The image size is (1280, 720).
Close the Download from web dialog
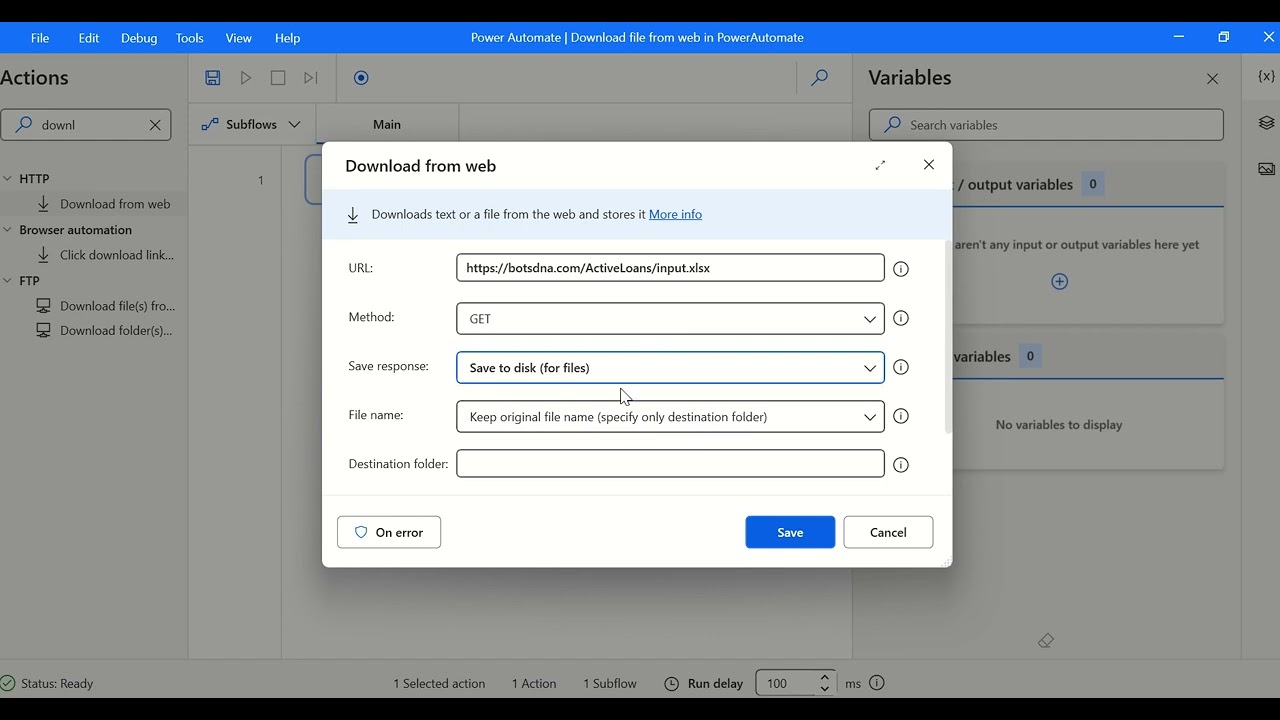tap(928, 165)
